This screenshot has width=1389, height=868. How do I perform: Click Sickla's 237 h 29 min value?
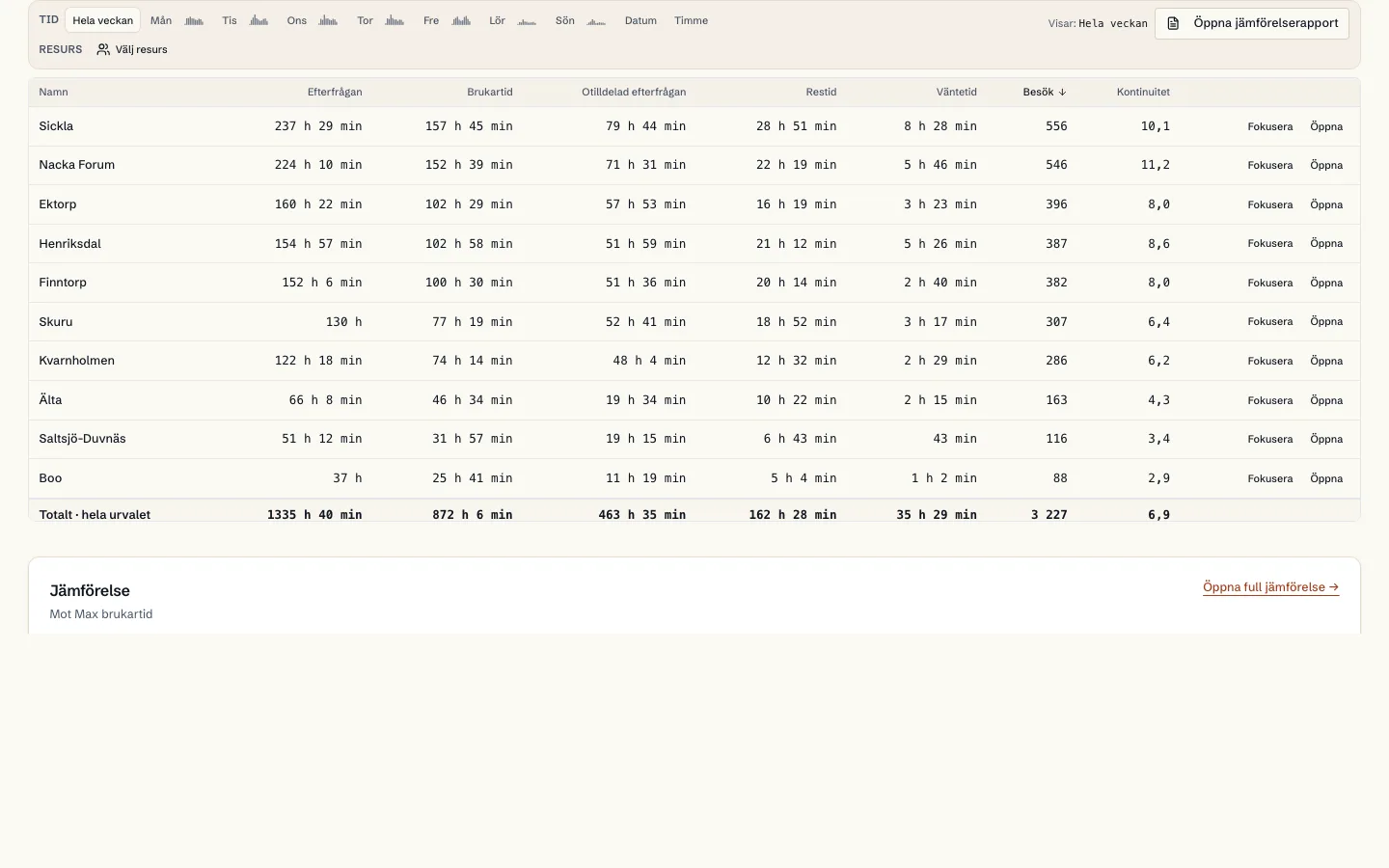click(318, 126)
